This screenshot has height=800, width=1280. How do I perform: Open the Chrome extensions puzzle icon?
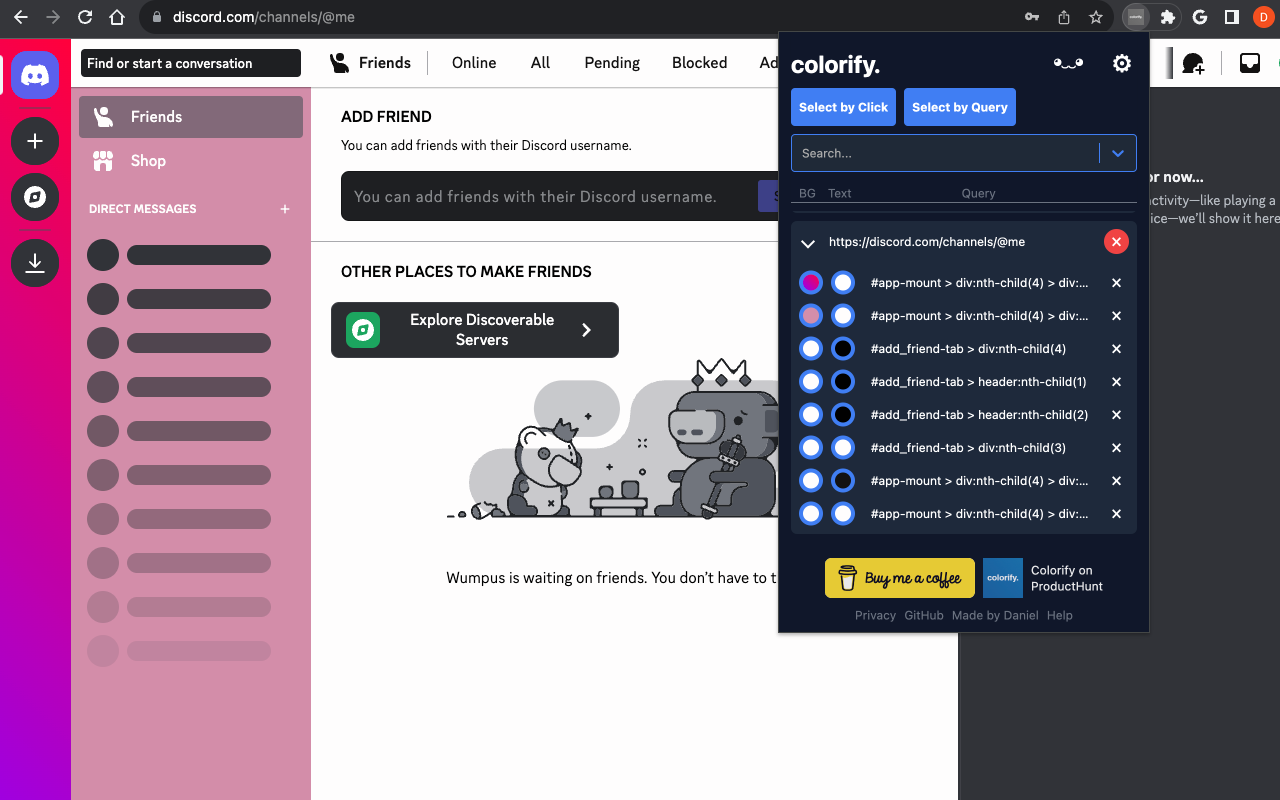[x=1167, y=17]
